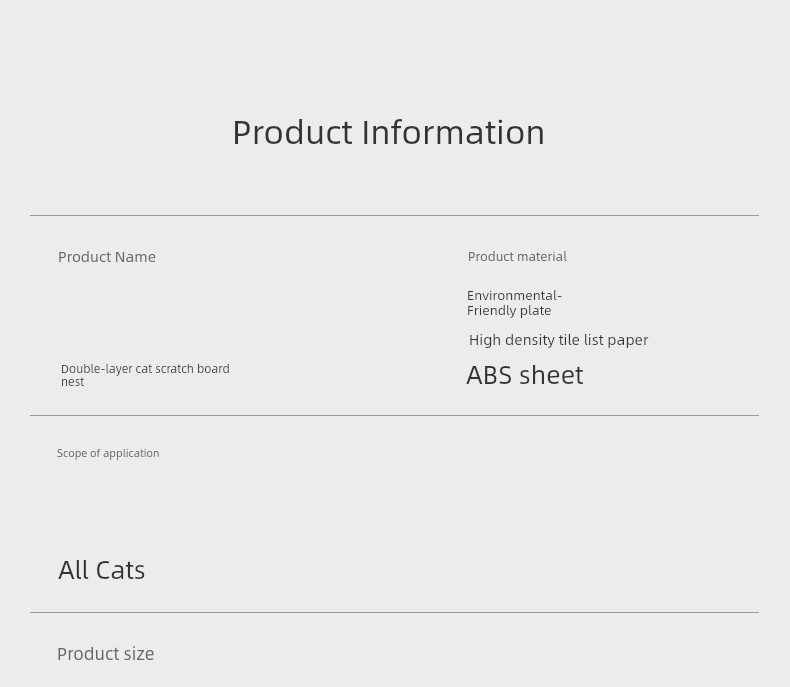
Task: Select the Environmental-Friendly plate text
Action: tap(514, 303)
